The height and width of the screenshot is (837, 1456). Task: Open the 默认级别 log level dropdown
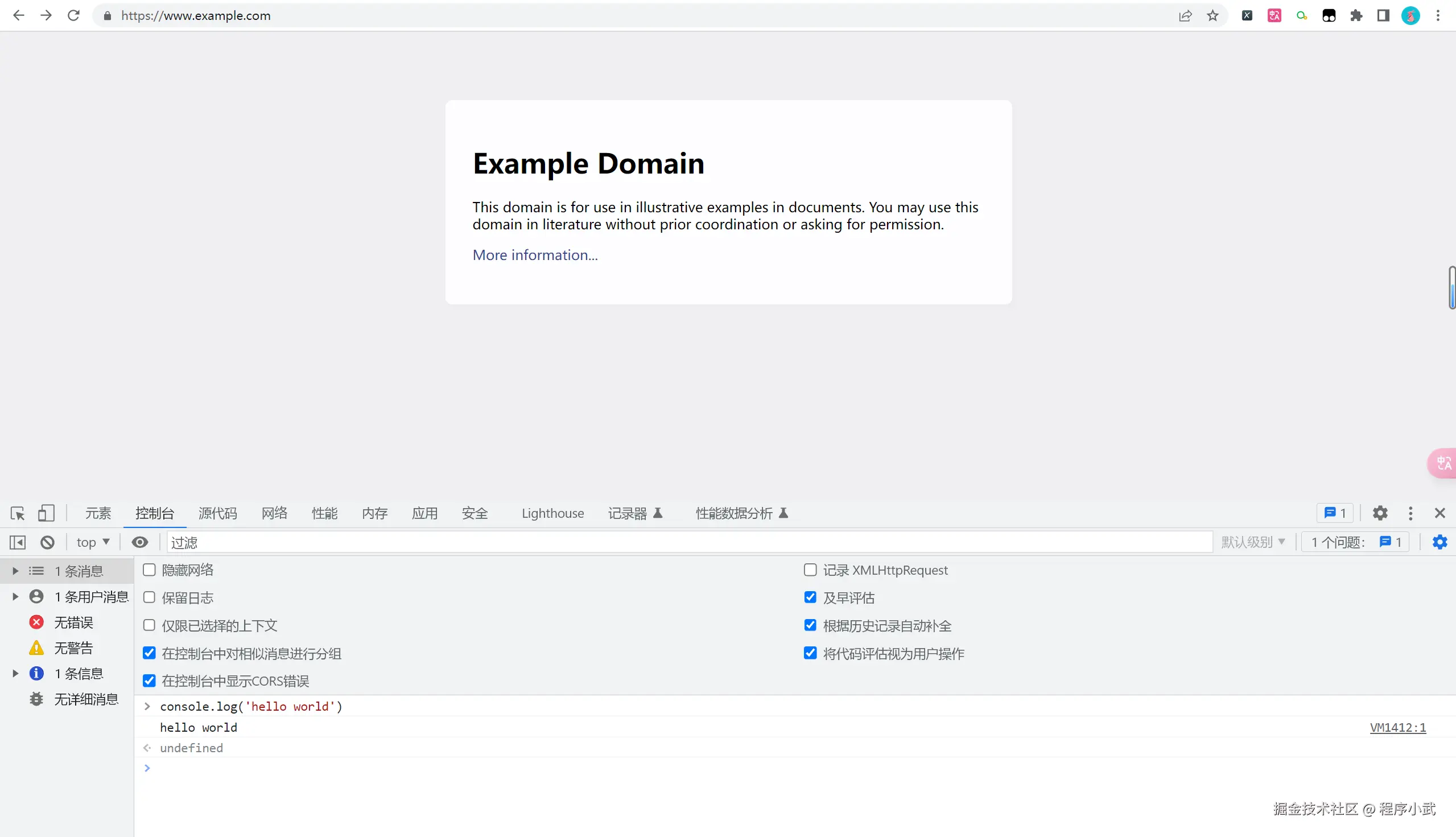(1252, 542)
